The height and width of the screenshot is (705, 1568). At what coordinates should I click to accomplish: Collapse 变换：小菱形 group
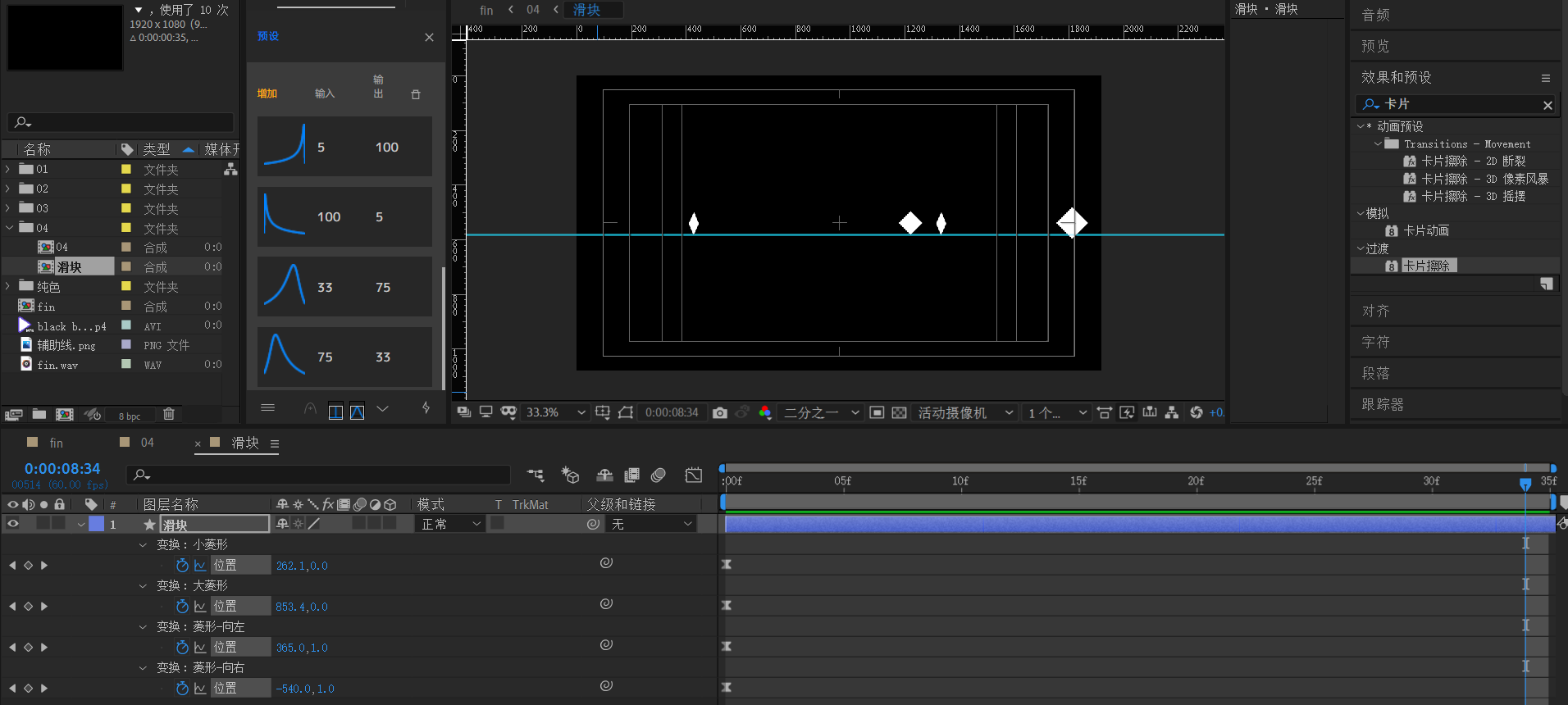point(143,545)
